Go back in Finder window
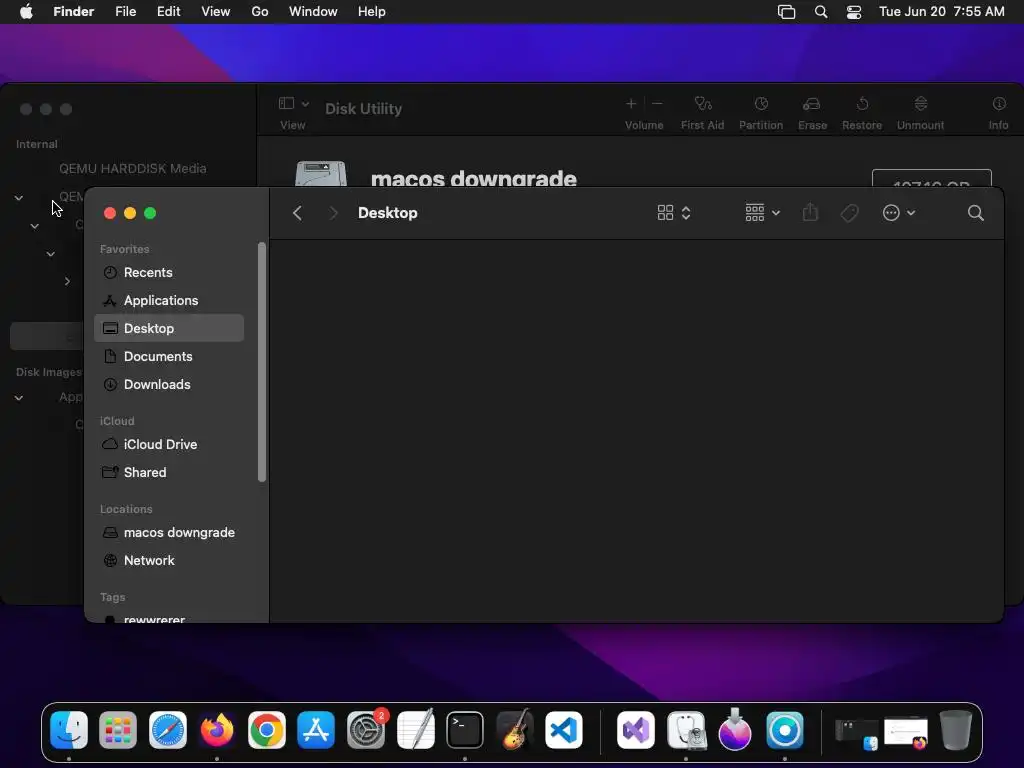The image size is (1024, 768). 297,213
